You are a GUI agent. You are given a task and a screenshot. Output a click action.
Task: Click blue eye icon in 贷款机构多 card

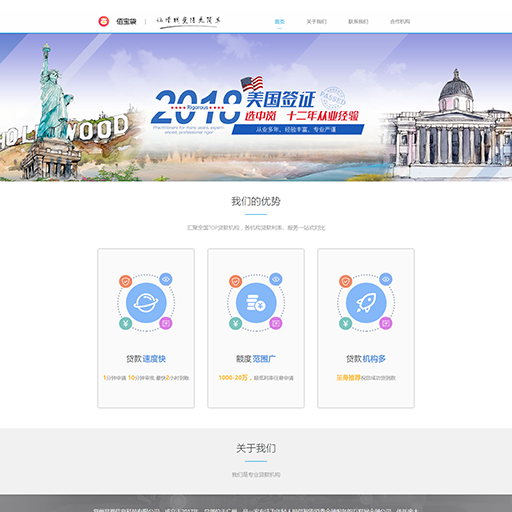tap(386, 279)
